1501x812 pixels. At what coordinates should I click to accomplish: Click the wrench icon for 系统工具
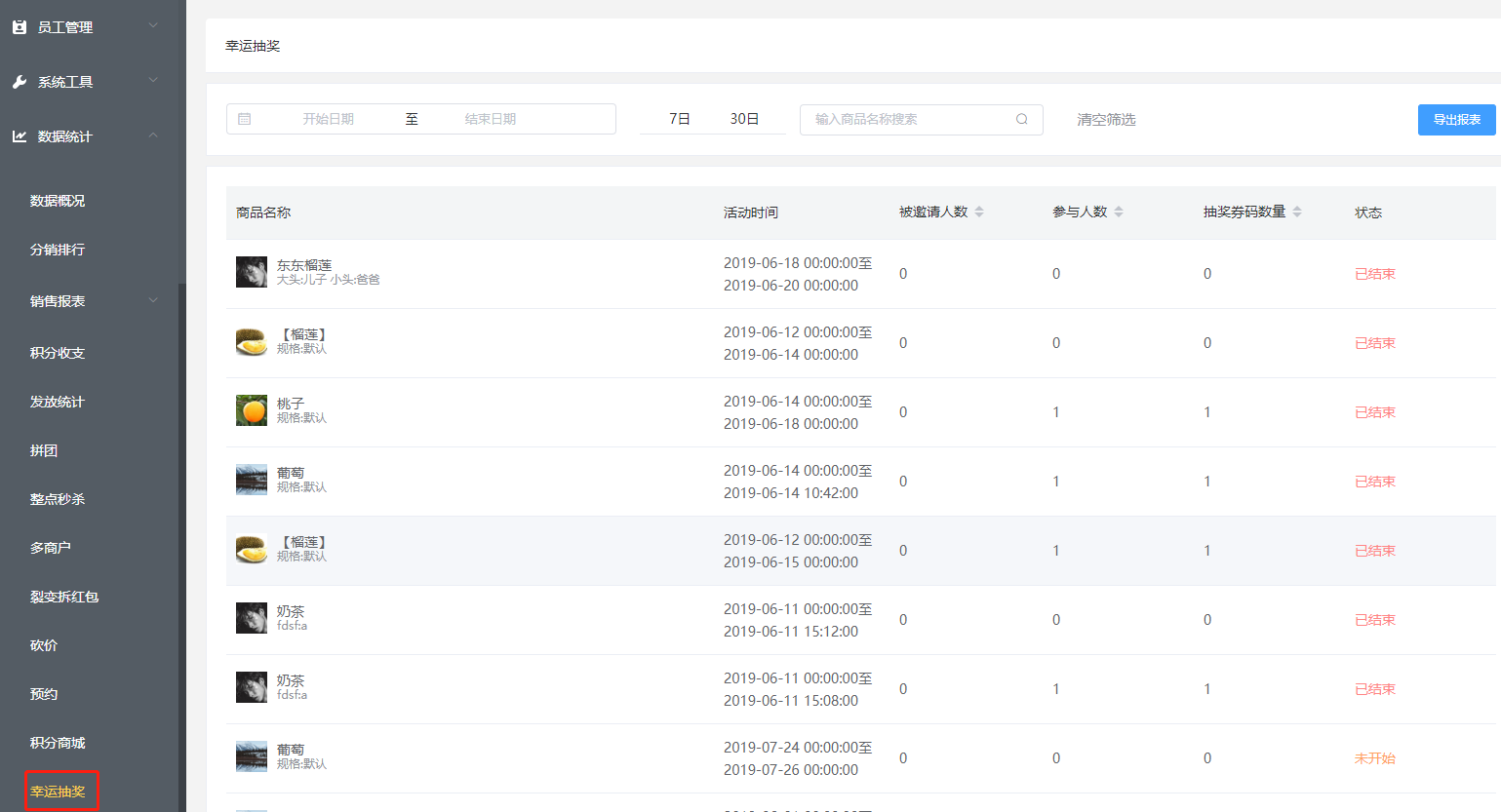20,82
